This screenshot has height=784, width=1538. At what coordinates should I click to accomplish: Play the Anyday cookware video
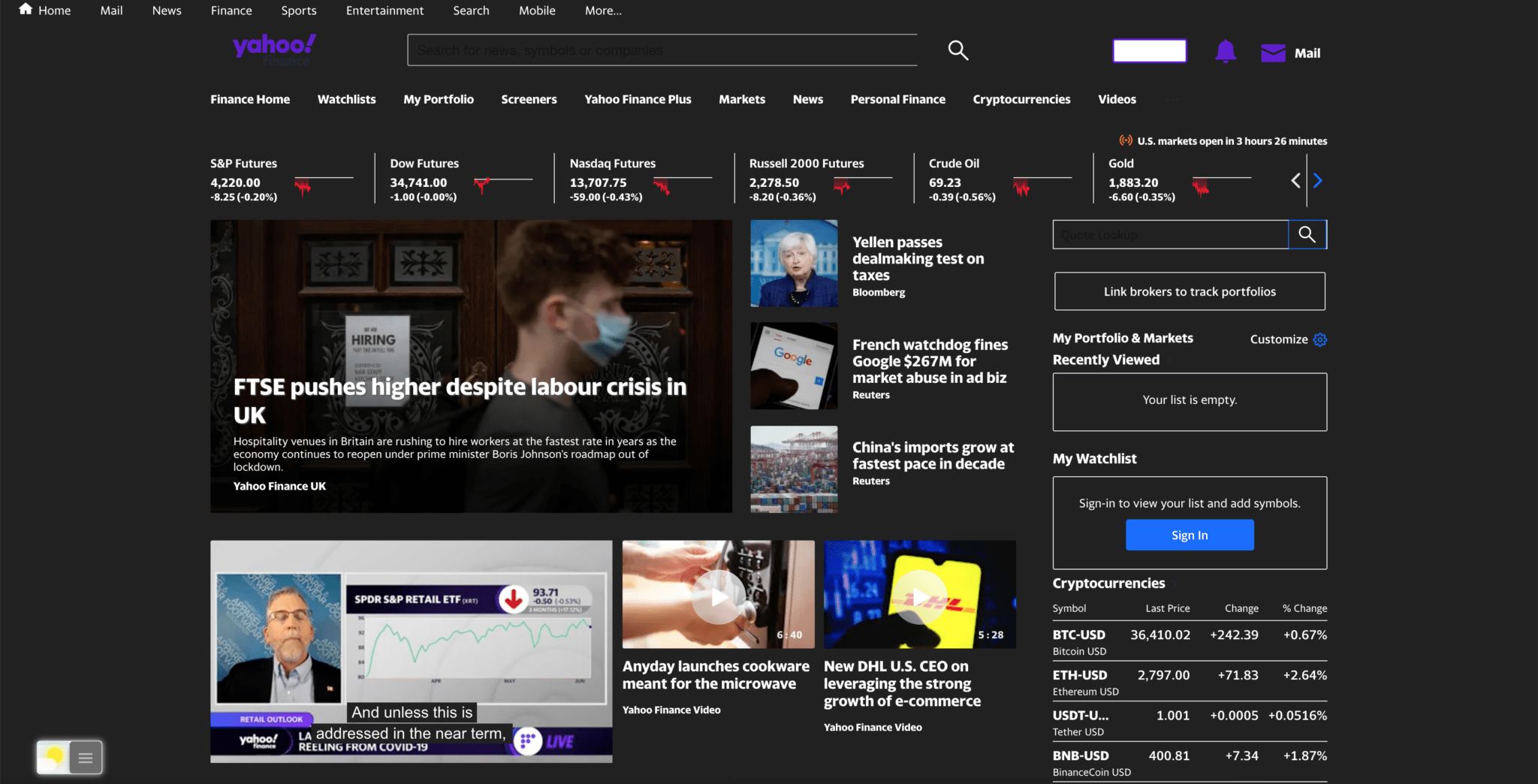pos(719,596)
